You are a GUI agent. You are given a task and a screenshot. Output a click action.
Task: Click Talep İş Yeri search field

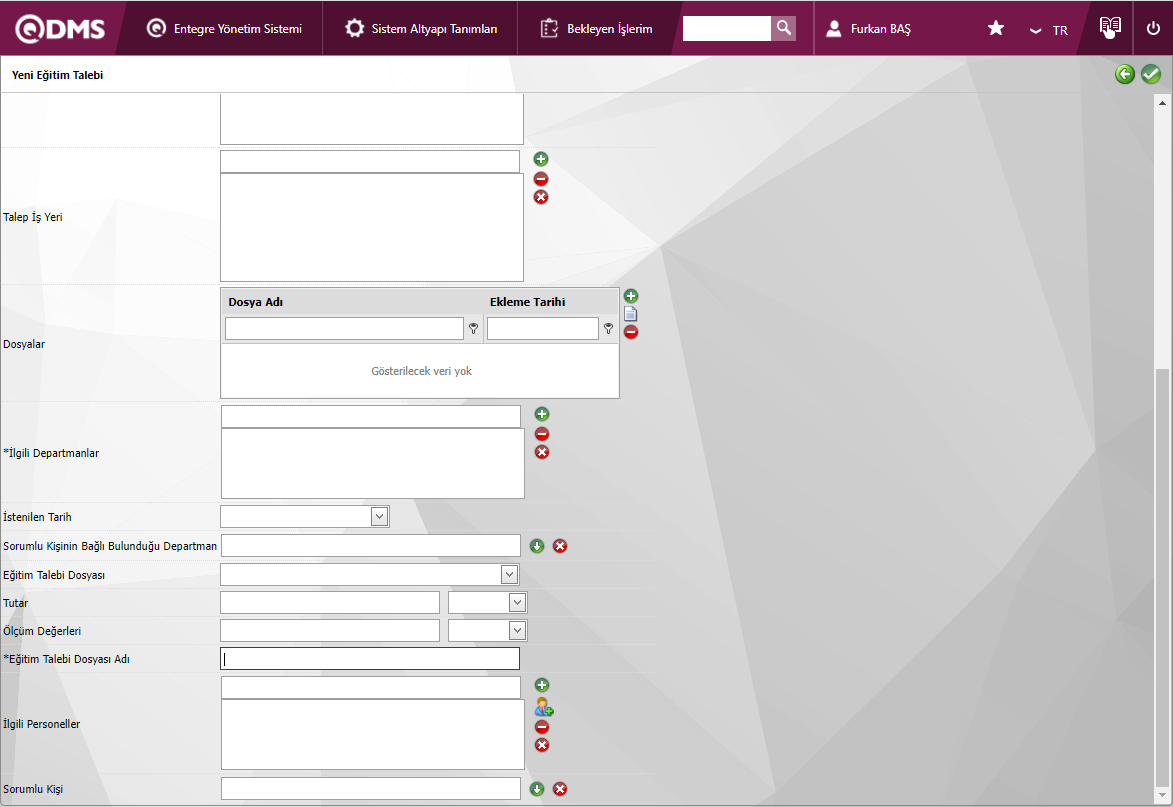pos(370,161)
